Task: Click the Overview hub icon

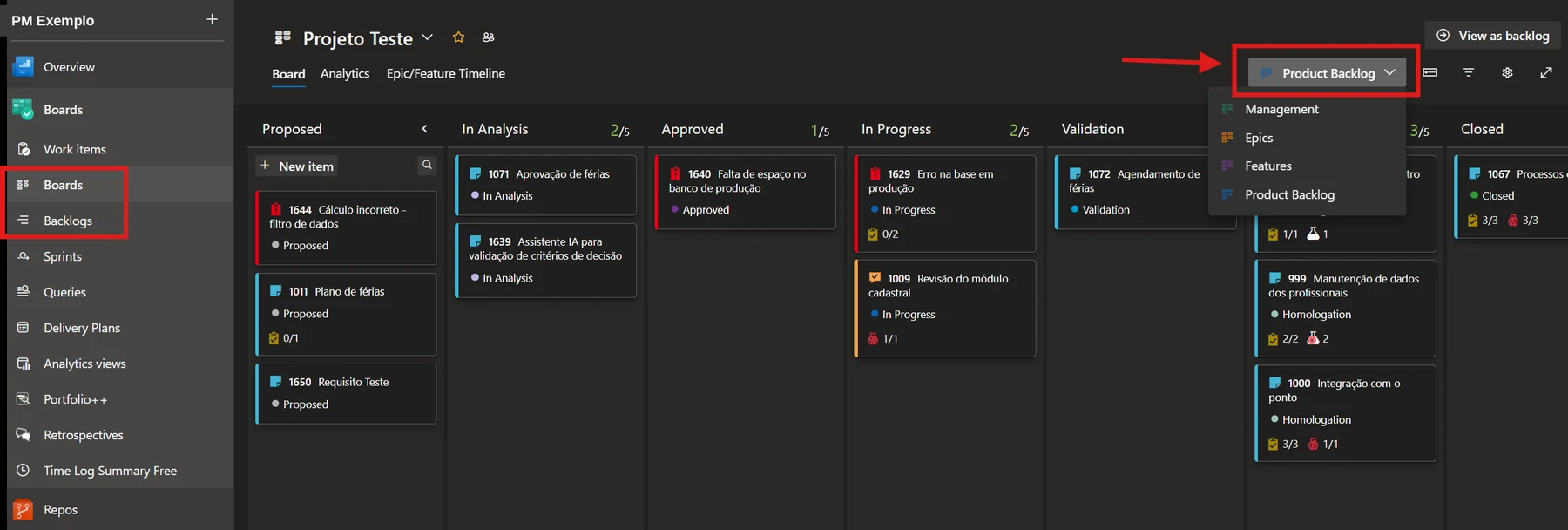Action: coord(24,66)
